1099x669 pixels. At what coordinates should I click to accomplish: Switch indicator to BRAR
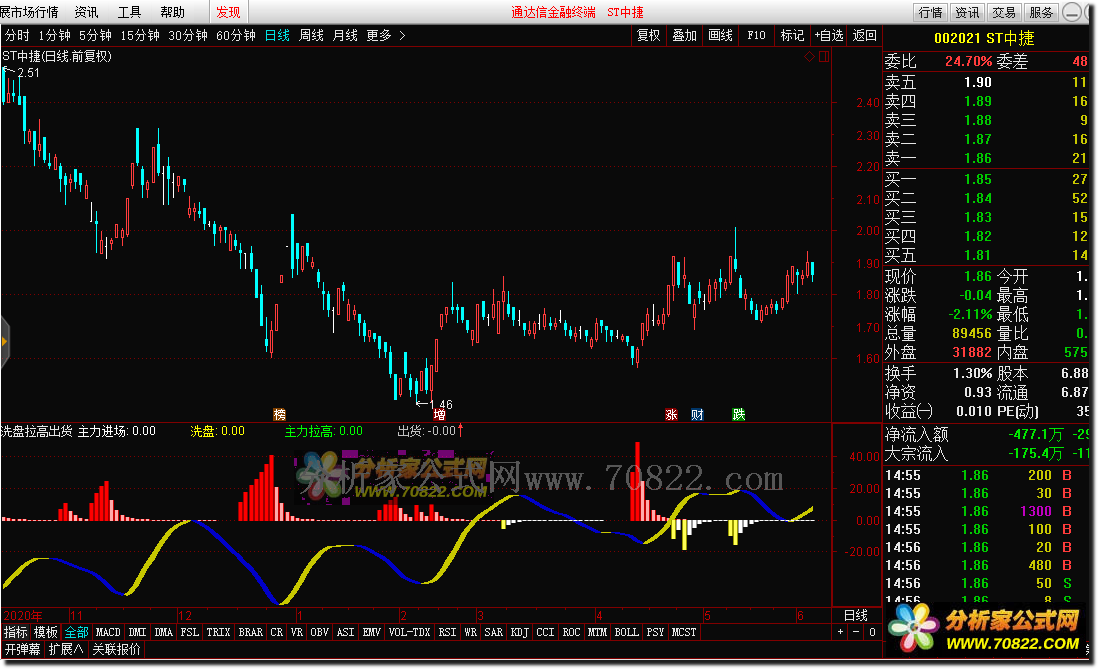point(250,632)
